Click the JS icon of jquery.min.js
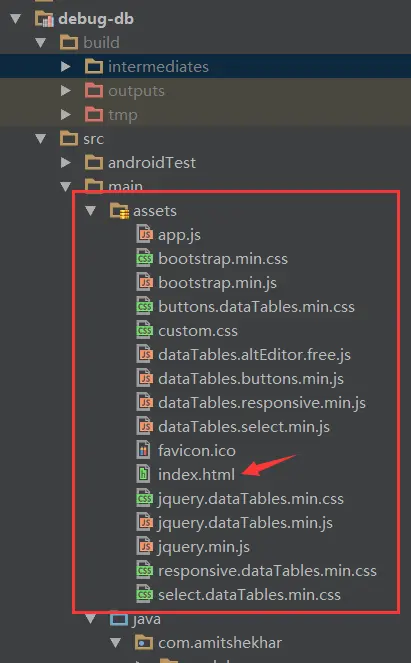Viewport: 411px width, 663px height. pyautogui.click(x=144, y=547)
